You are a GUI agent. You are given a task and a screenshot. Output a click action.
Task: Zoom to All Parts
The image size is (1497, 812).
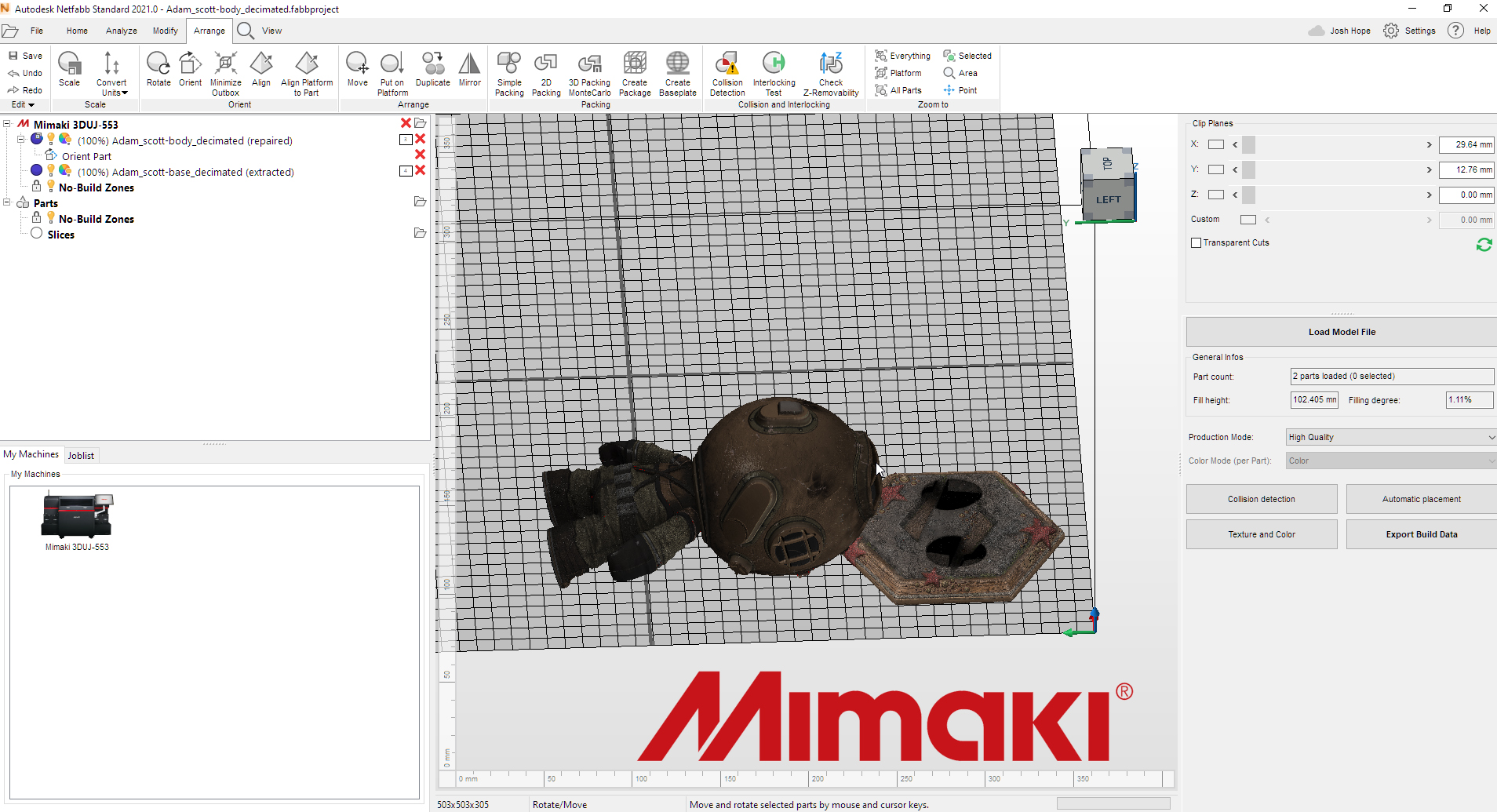(x=898, y=90)
